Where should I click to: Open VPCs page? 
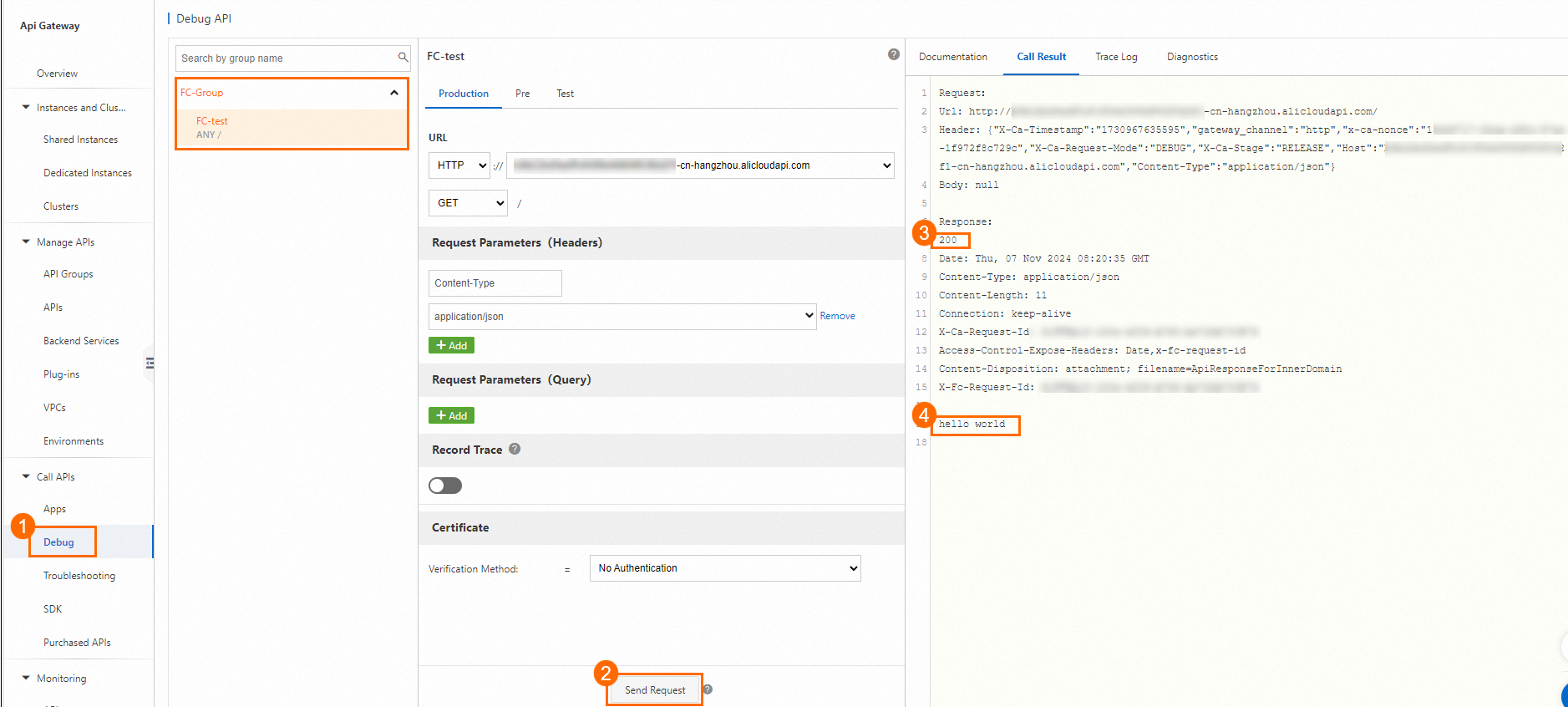tap(54, 408)
